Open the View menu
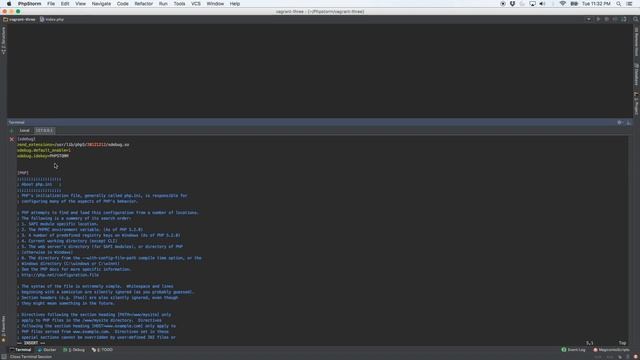The image size is (640, 360). [x=80, y=4]
